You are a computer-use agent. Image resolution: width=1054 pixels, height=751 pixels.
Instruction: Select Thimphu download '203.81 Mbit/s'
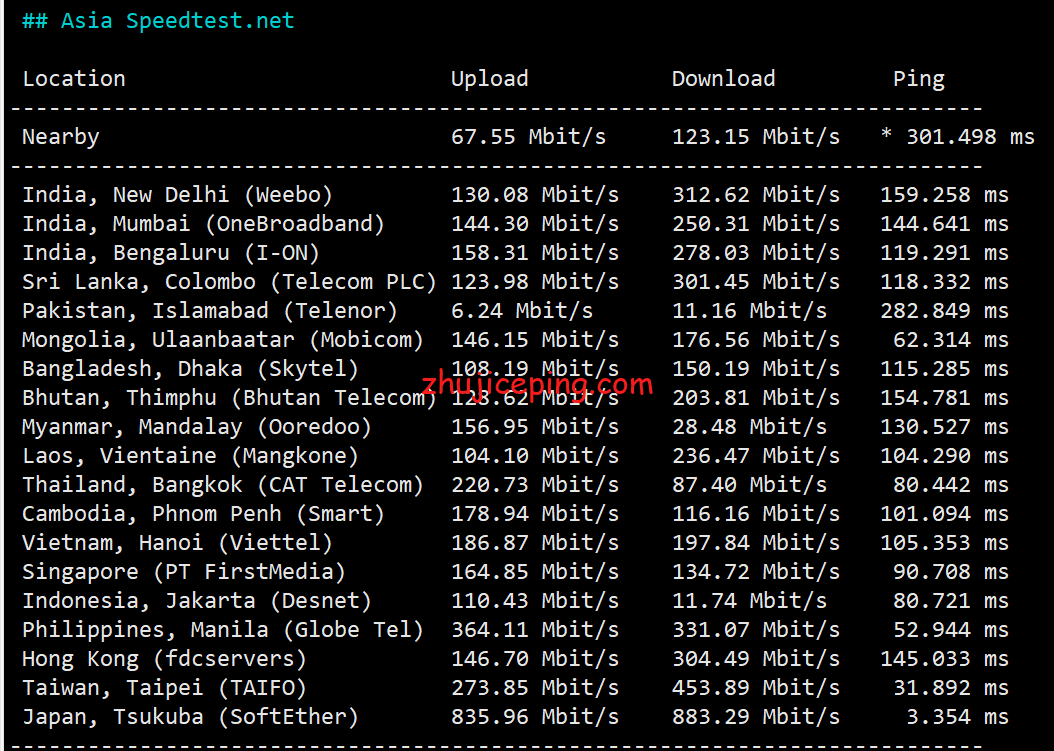(756, 397)
